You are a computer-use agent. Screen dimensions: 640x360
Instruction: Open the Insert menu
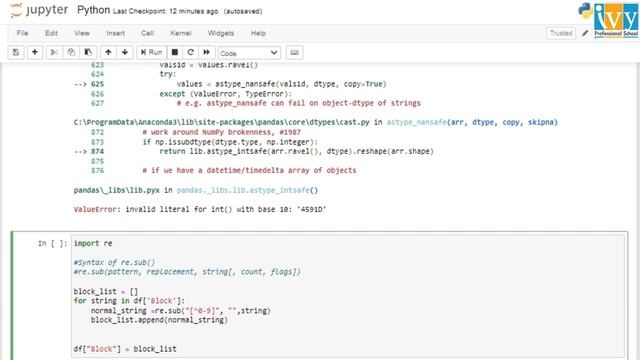pyautogui.click(x=116, y=33)
